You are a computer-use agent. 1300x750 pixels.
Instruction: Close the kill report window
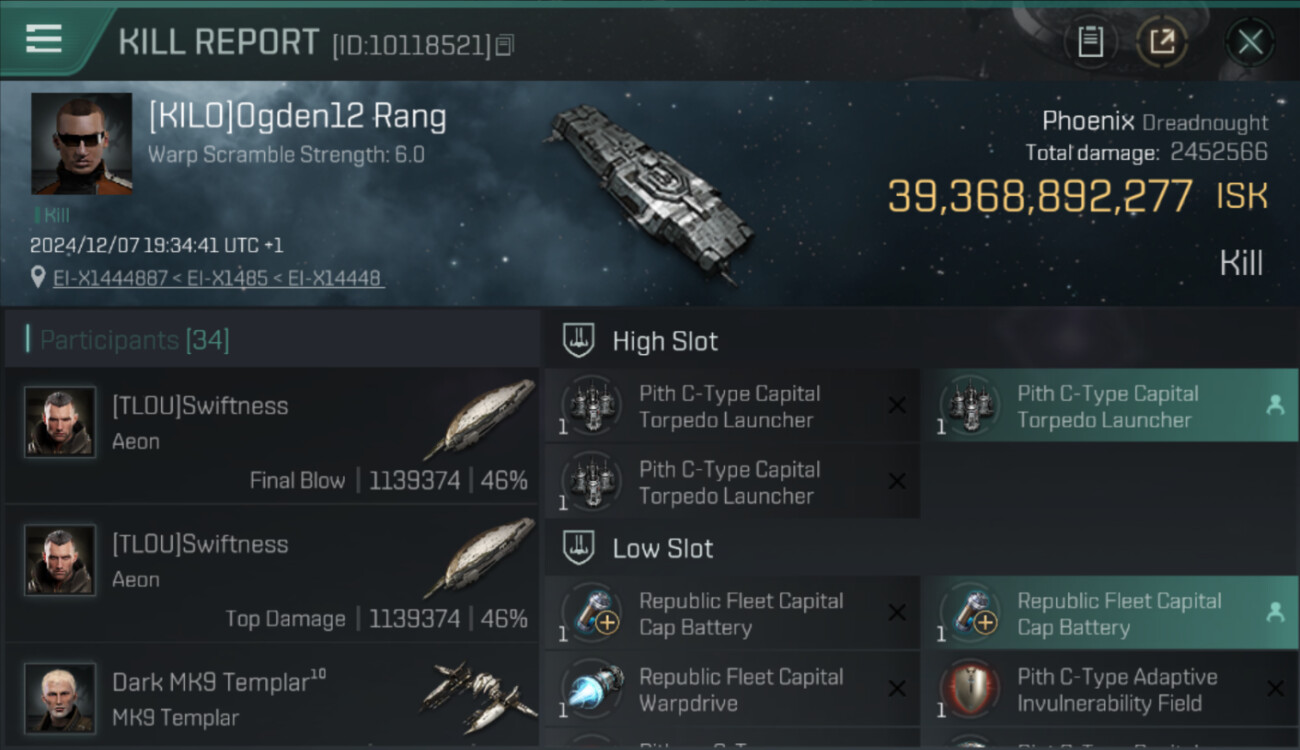tap(1249, 42)
